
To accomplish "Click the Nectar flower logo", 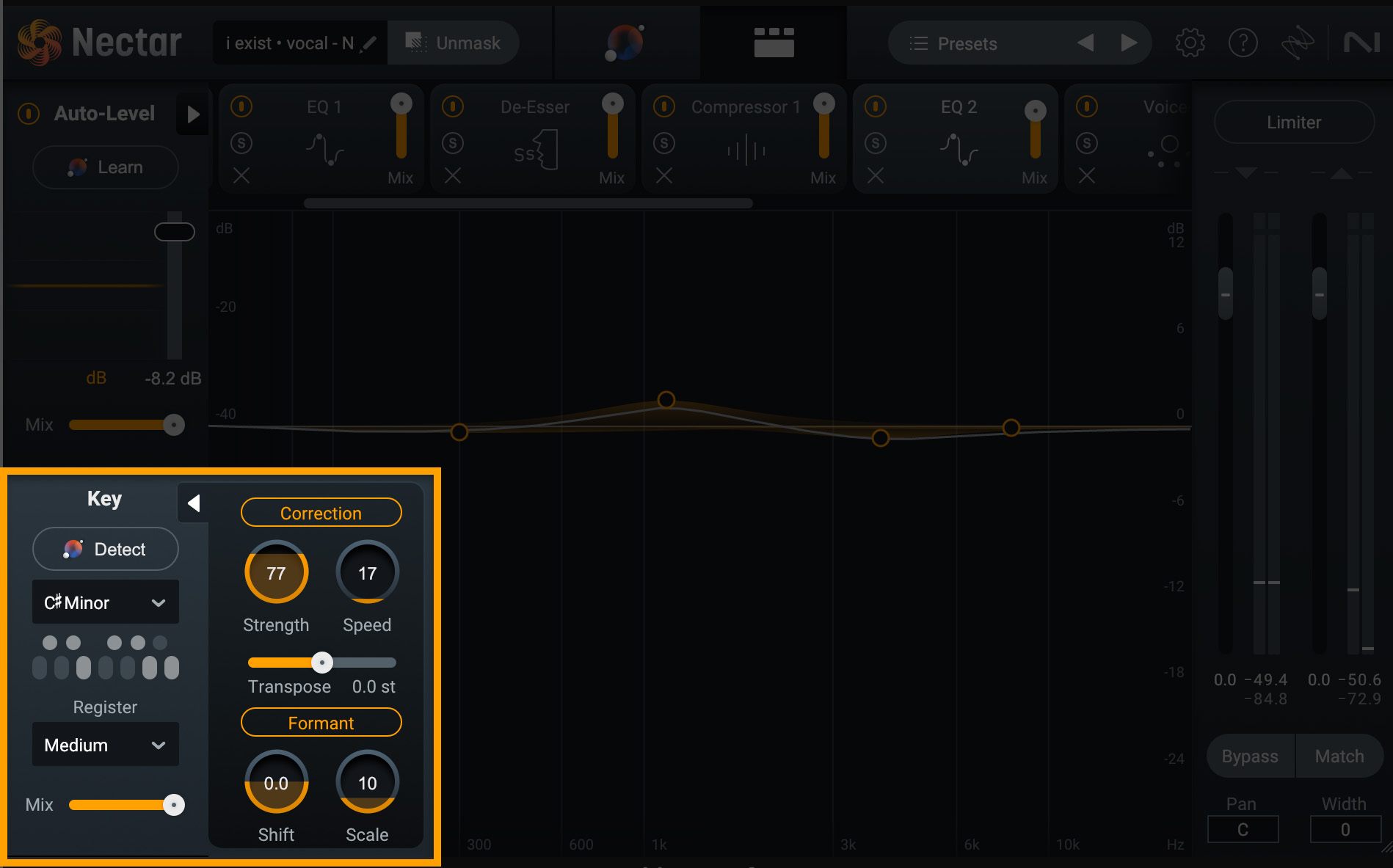I will 40,43.
